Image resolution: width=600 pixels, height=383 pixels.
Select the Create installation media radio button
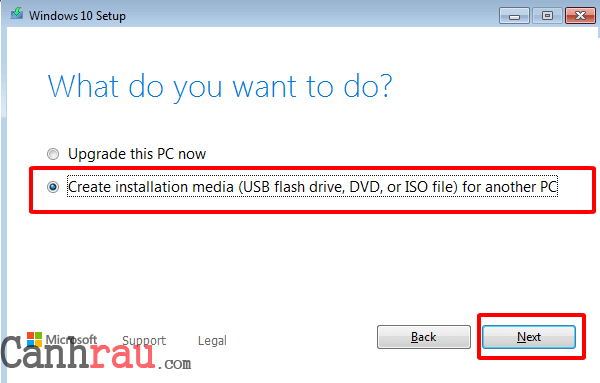tap(53, 187)
